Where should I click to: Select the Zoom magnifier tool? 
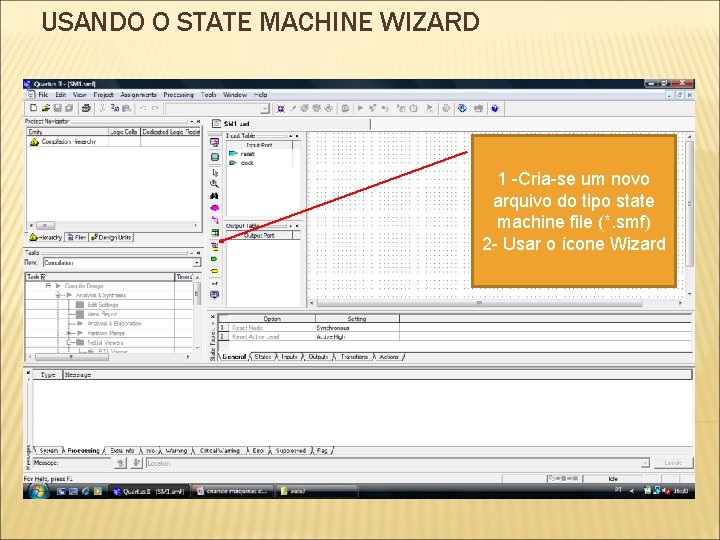214,184
